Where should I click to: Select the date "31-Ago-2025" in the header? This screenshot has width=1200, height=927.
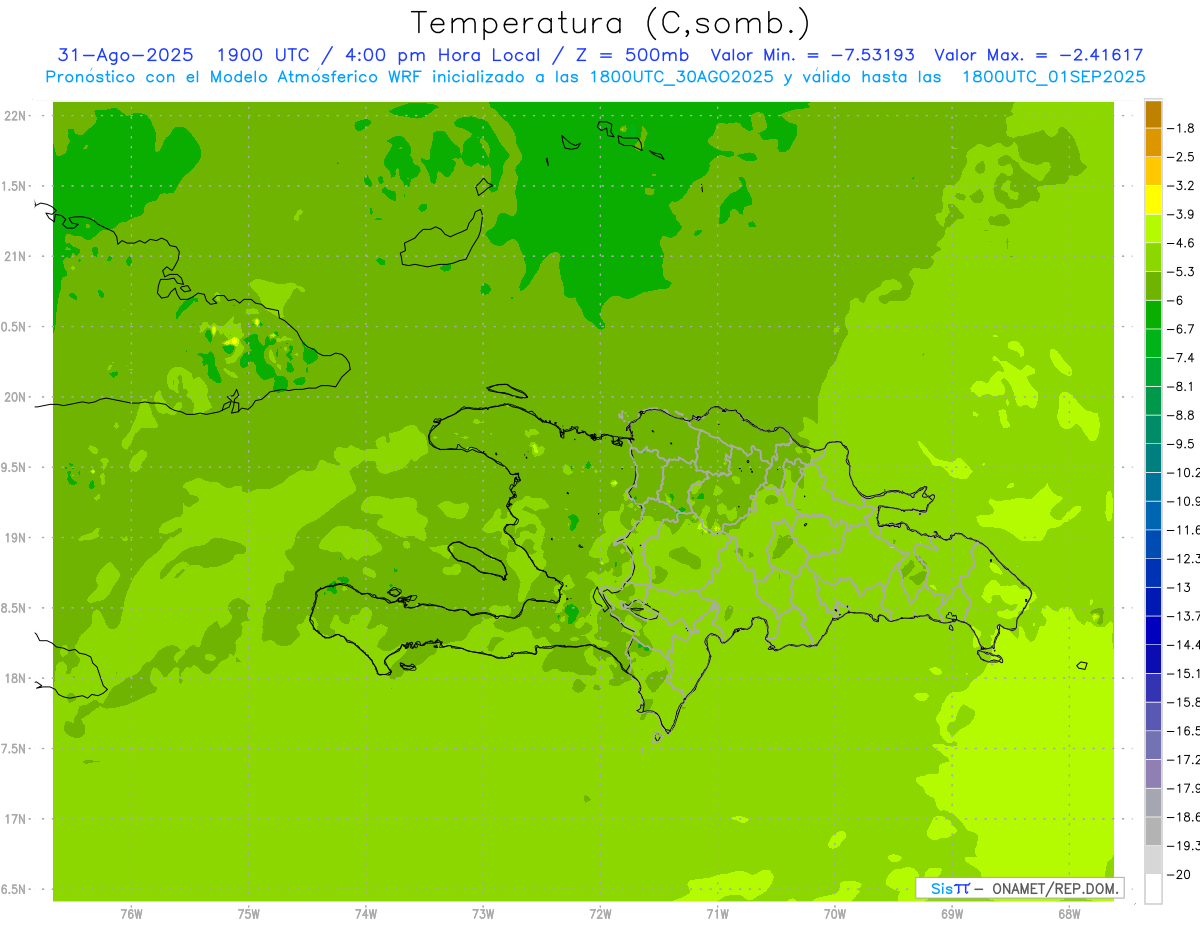click(126, 56)
